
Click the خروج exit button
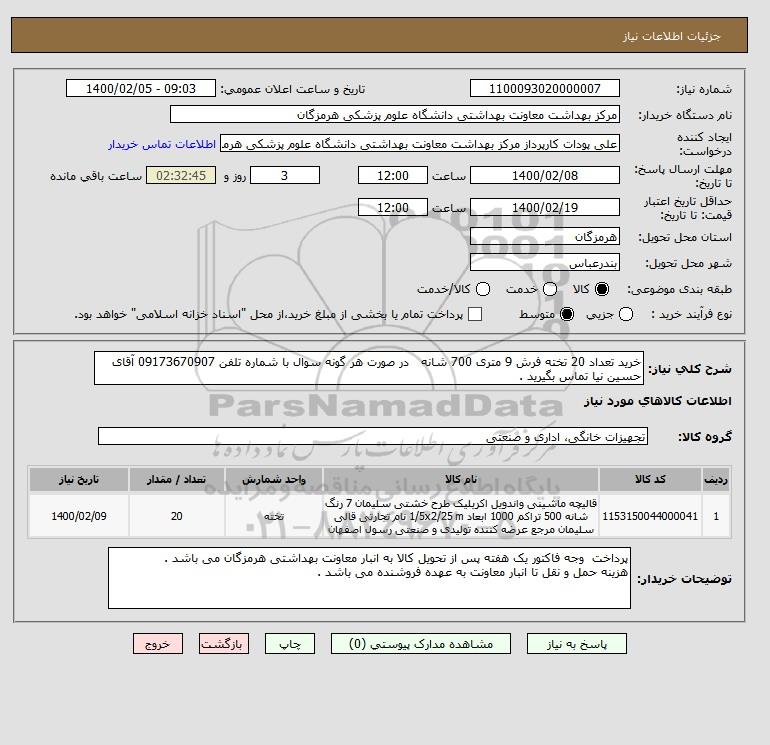click(158, 644)
